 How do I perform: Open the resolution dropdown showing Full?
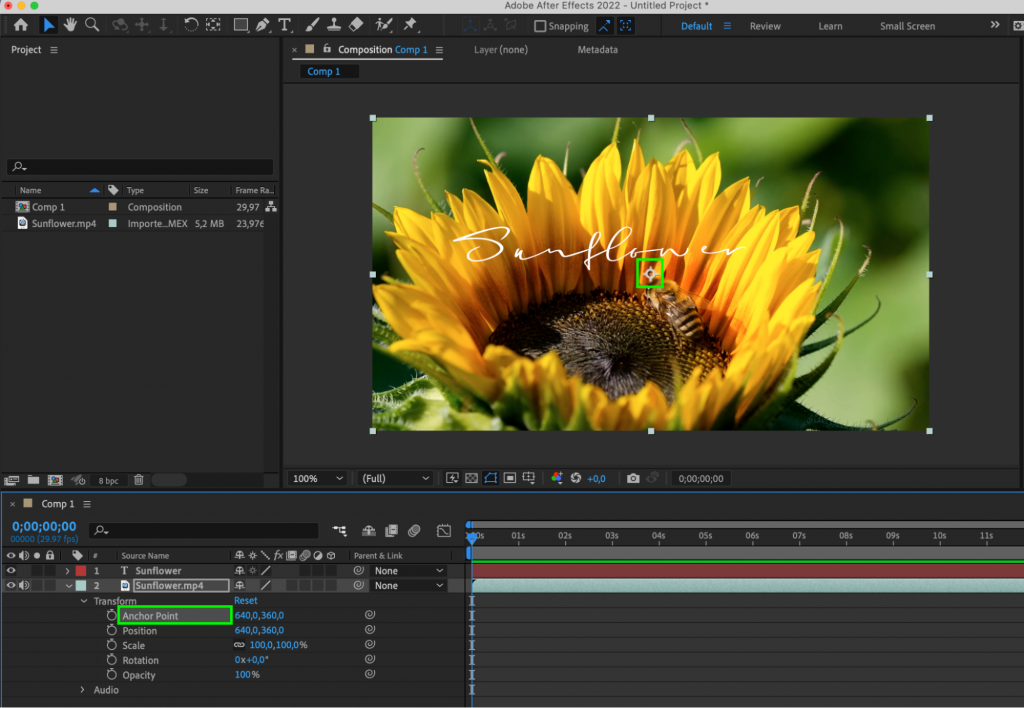(x=395, y=478)
